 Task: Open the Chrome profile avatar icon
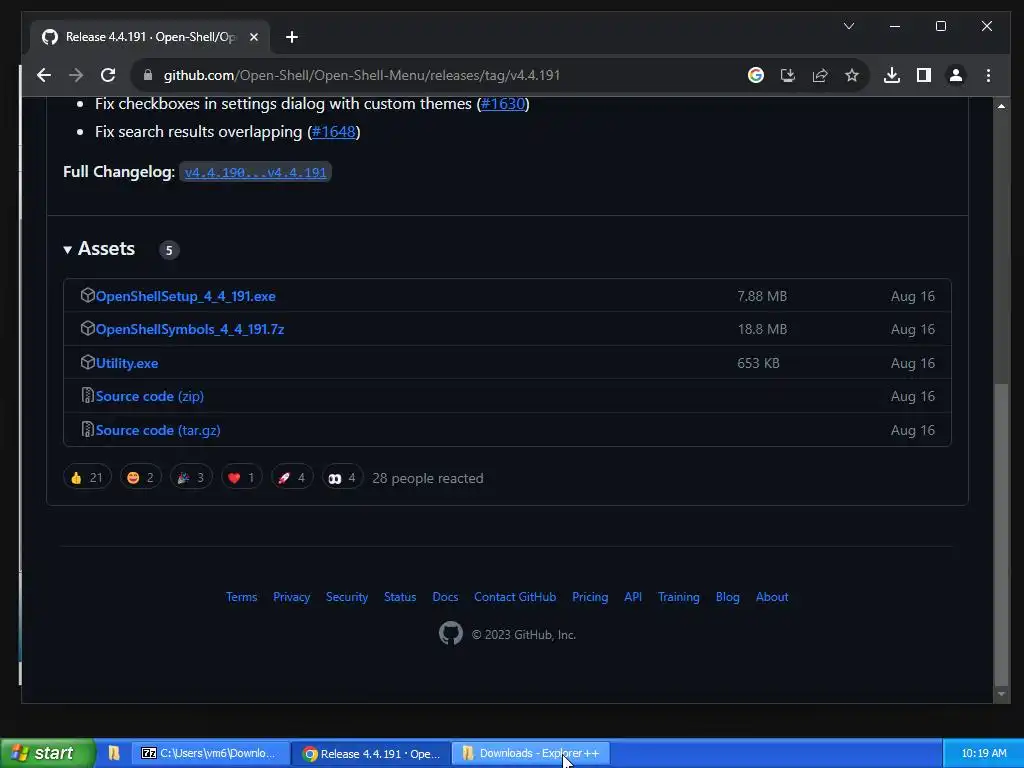[x=955, y=75]
